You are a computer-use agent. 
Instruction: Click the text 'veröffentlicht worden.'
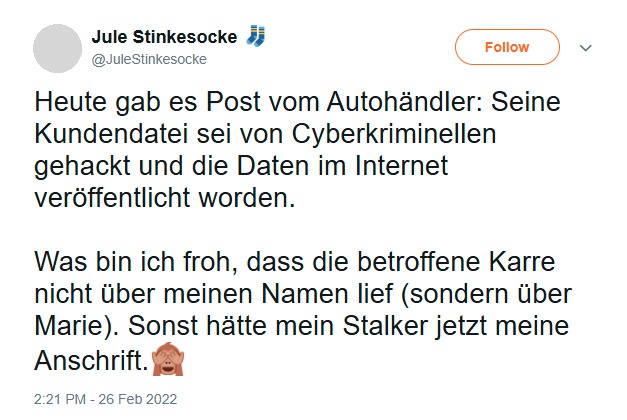click(x=166, y=195)
